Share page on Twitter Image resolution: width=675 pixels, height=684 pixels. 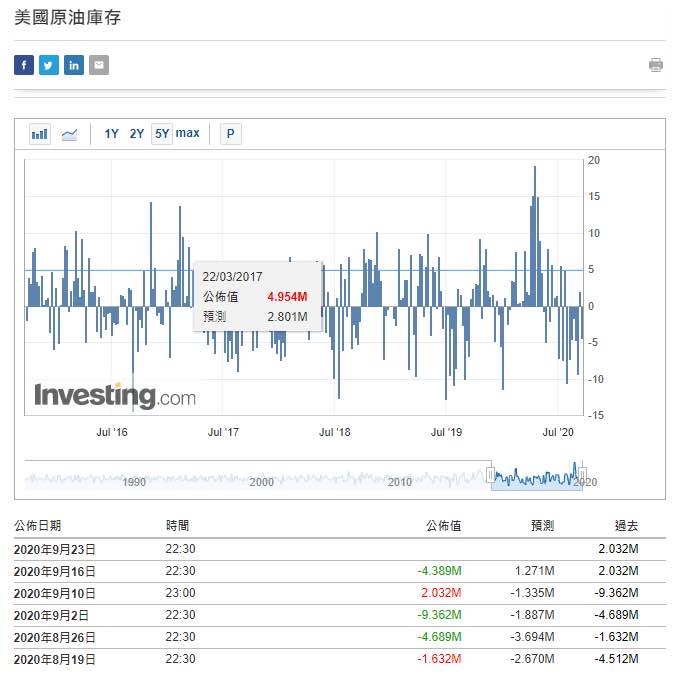click(x=49, y=65)
